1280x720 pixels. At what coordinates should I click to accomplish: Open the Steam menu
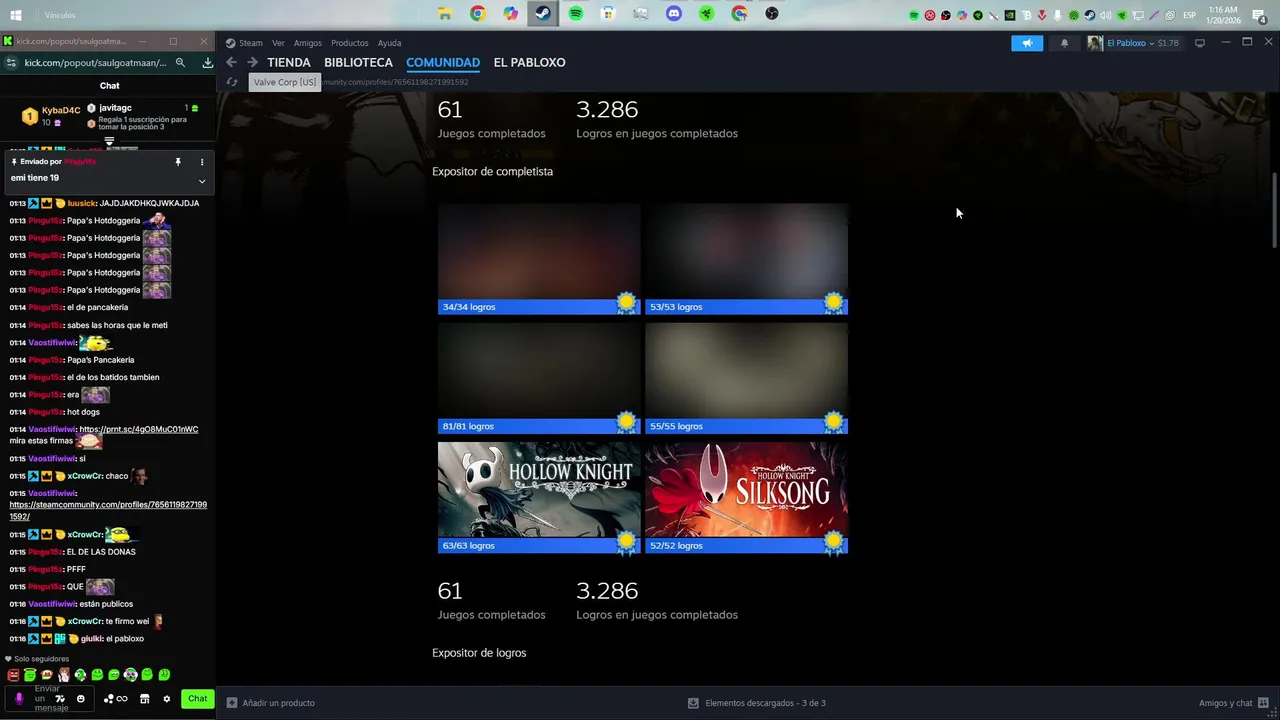click(x=250, y=43)
